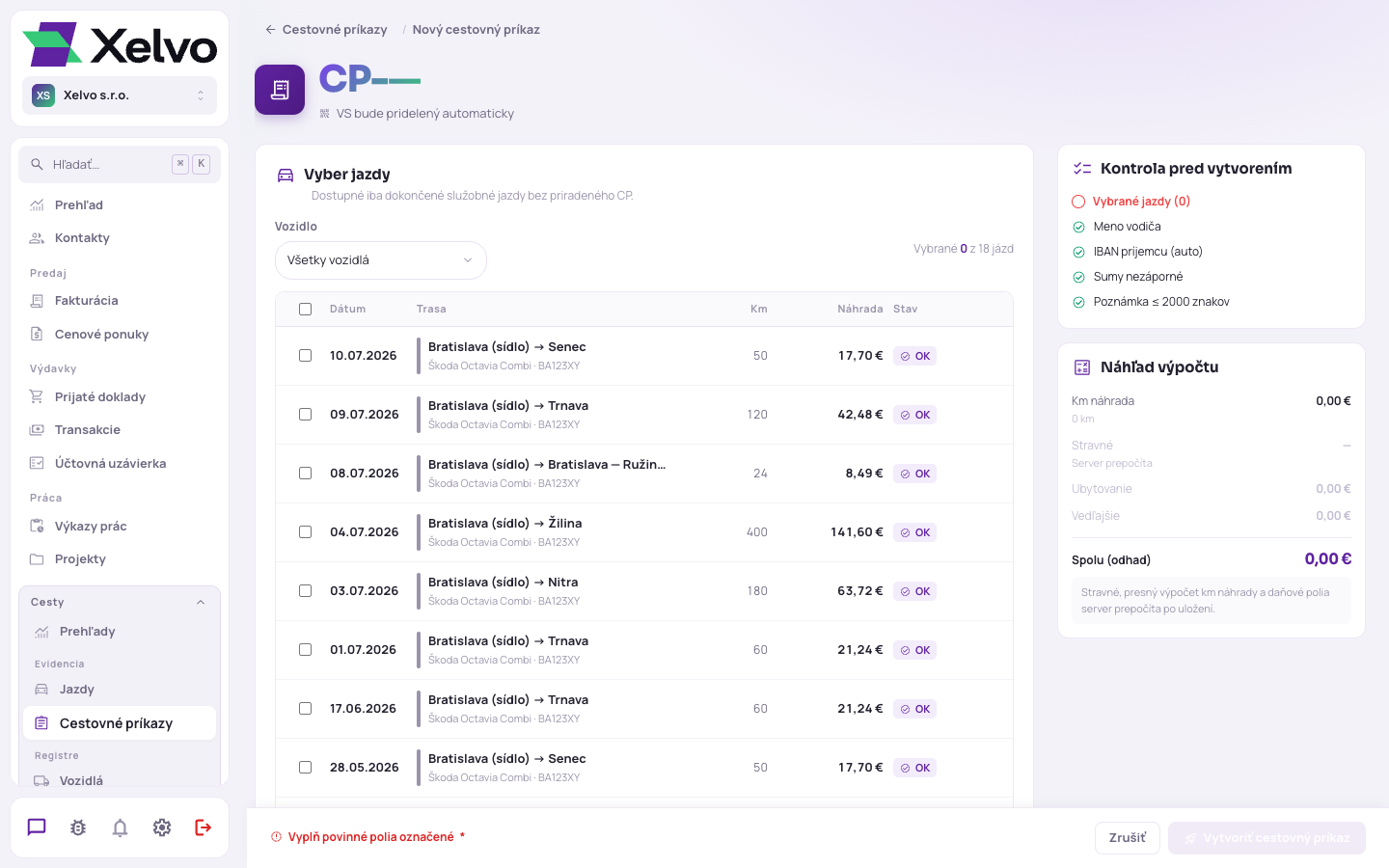Check the 04.07.2026 Žilina trip
The image size is (1389, 868).
[x=306, y=532]
